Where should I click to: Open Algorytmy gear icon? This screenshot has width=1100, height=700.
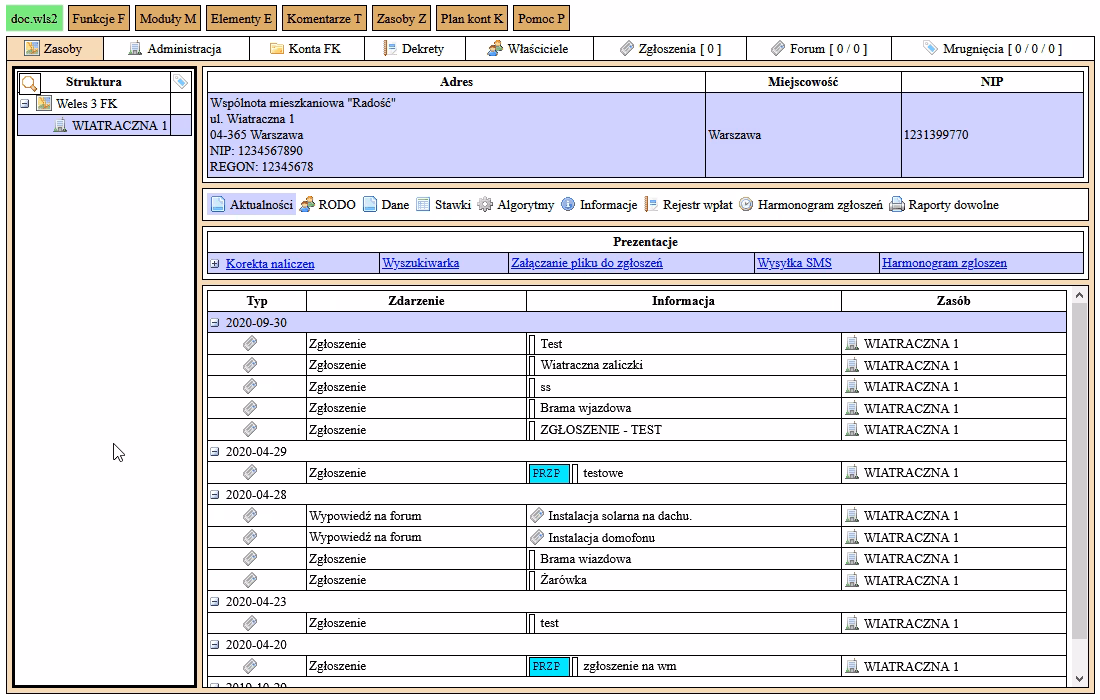point(485,205)
